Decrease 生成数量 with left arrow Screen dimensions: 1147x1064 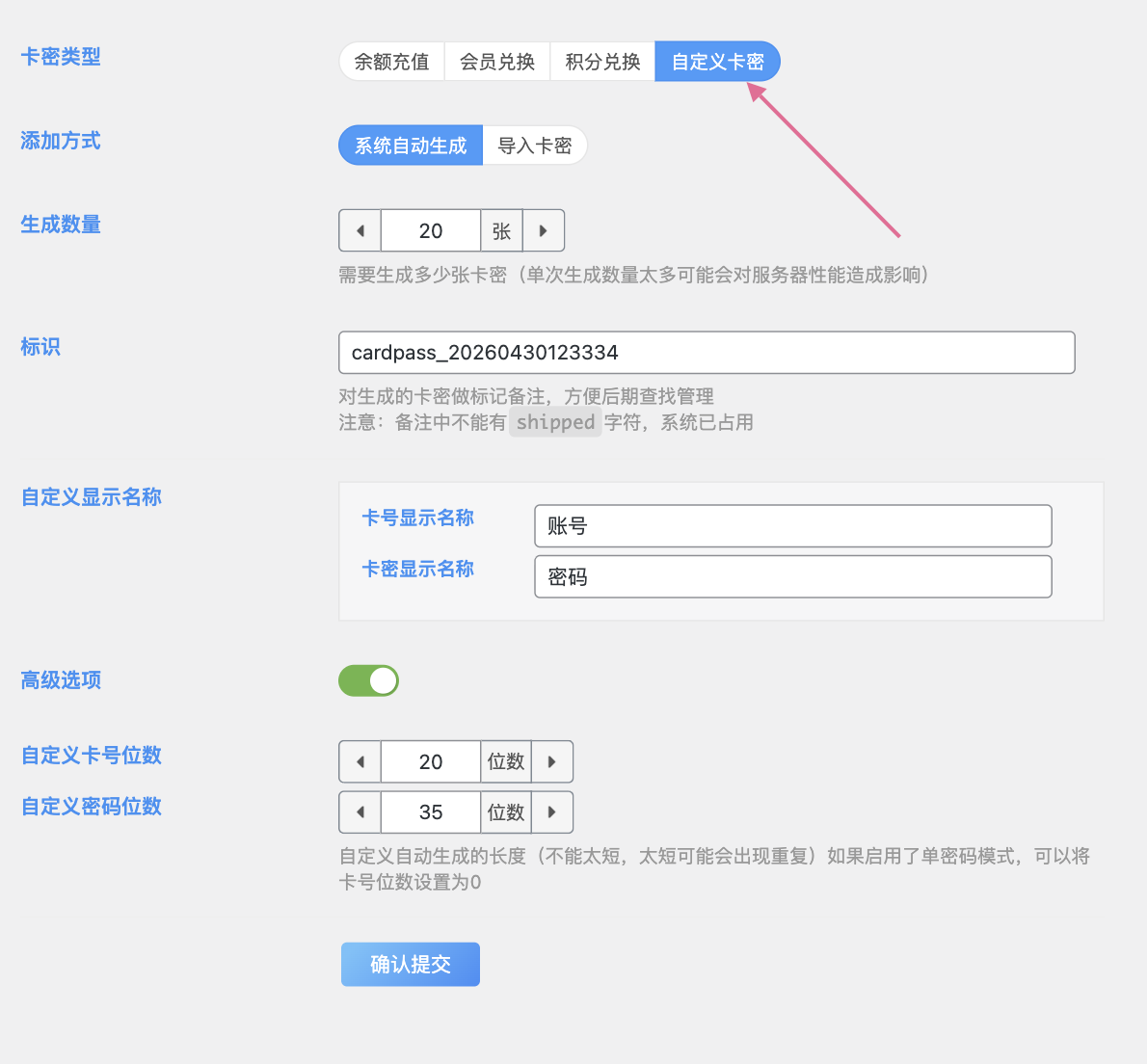[360, 231]
